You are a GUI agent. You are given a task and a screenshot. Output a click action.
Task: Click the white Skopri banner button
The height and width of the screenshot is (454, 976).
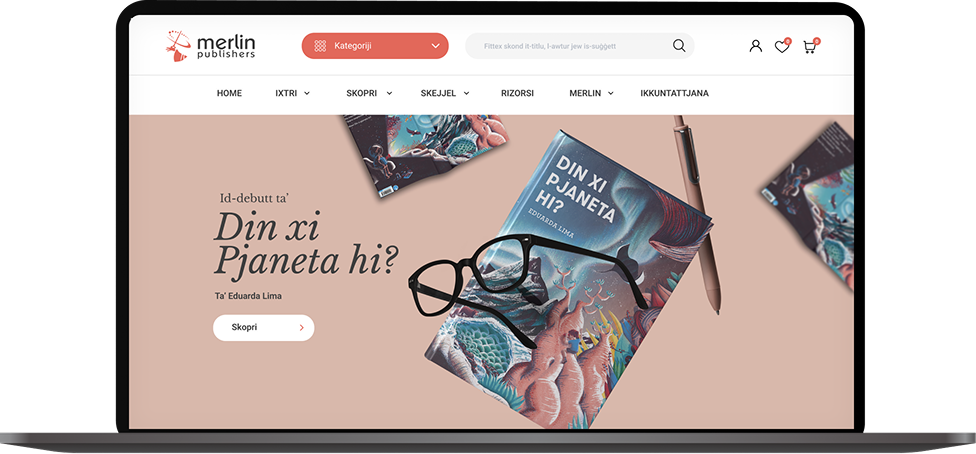point(263,328)
